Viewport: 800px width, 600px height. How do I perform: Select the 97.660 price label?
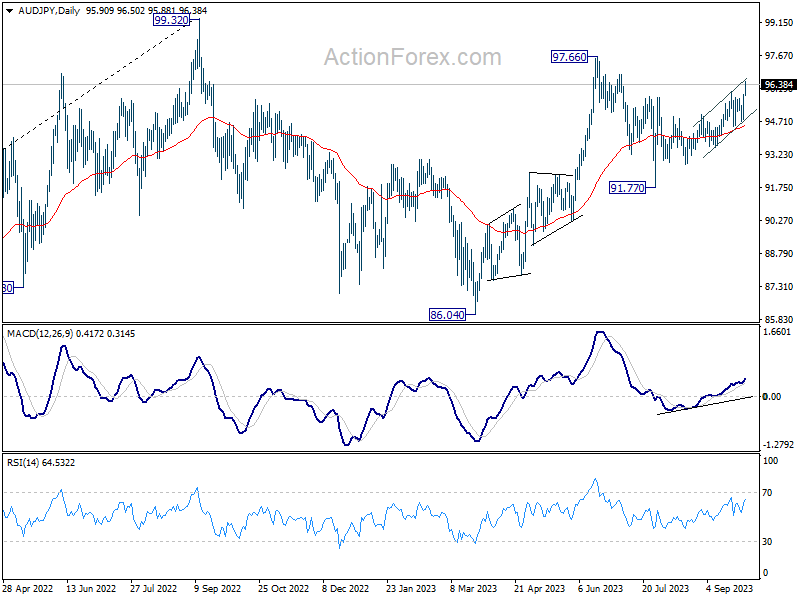(569, 57)
